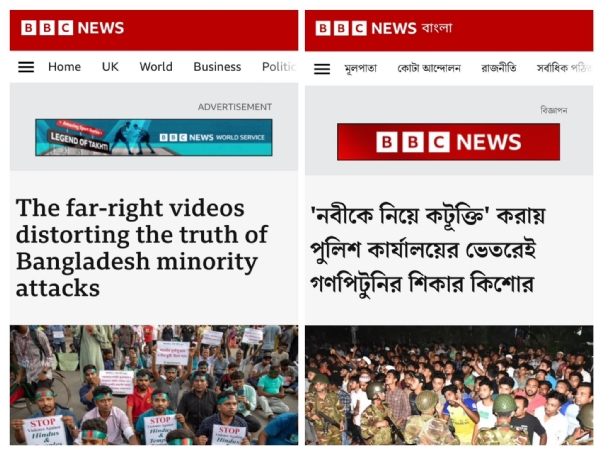
Task: Select the UK tab
Action: tap(110, 67)
